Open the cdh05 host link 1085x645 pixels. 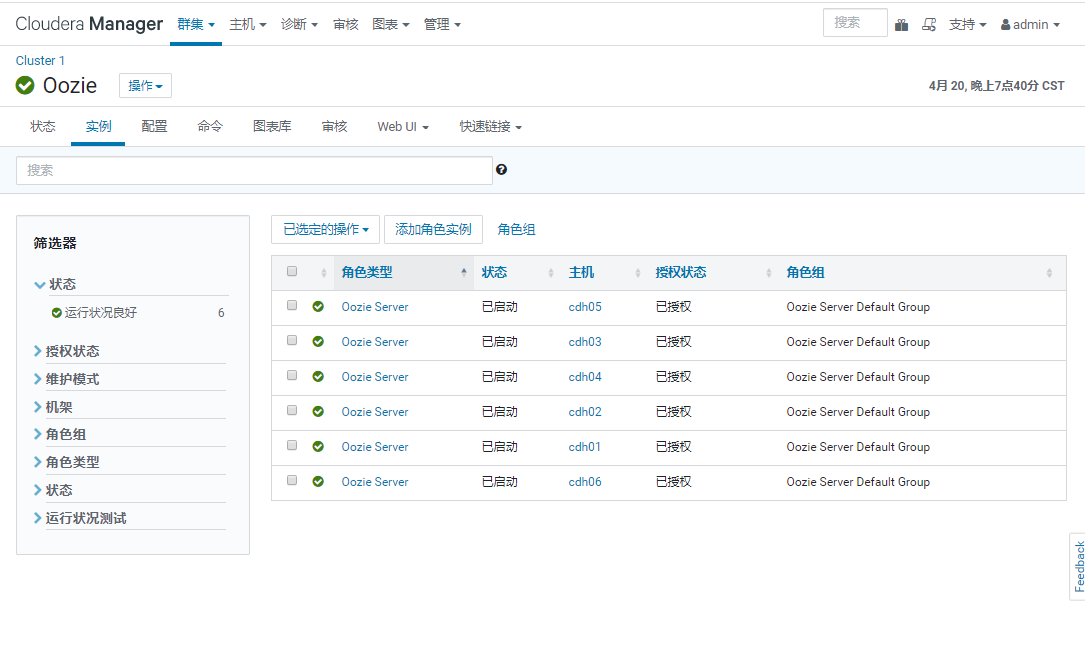585,307
